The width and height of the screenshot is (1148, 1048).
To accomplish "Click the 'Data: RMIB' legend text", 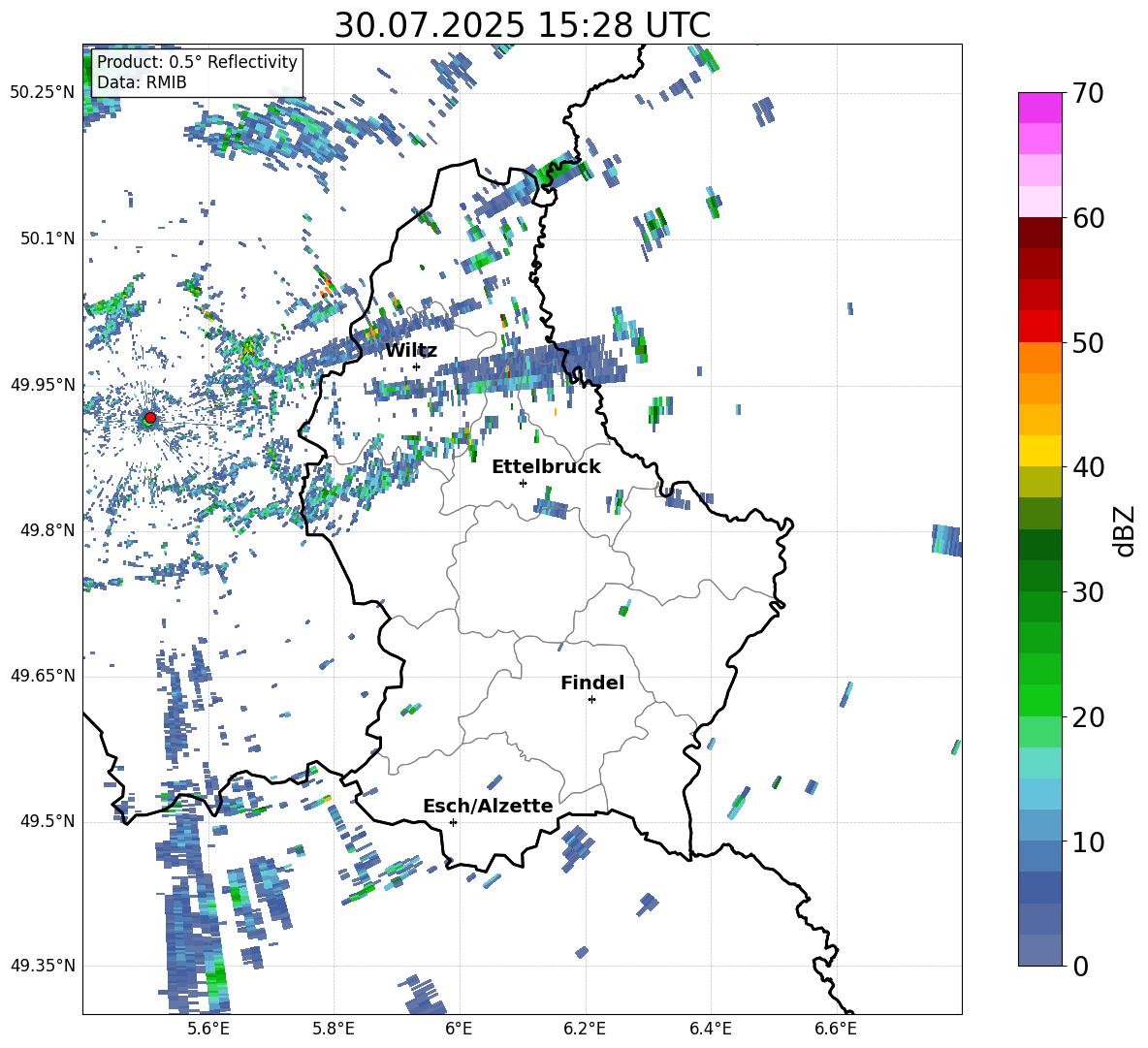I will coord(142,82).
